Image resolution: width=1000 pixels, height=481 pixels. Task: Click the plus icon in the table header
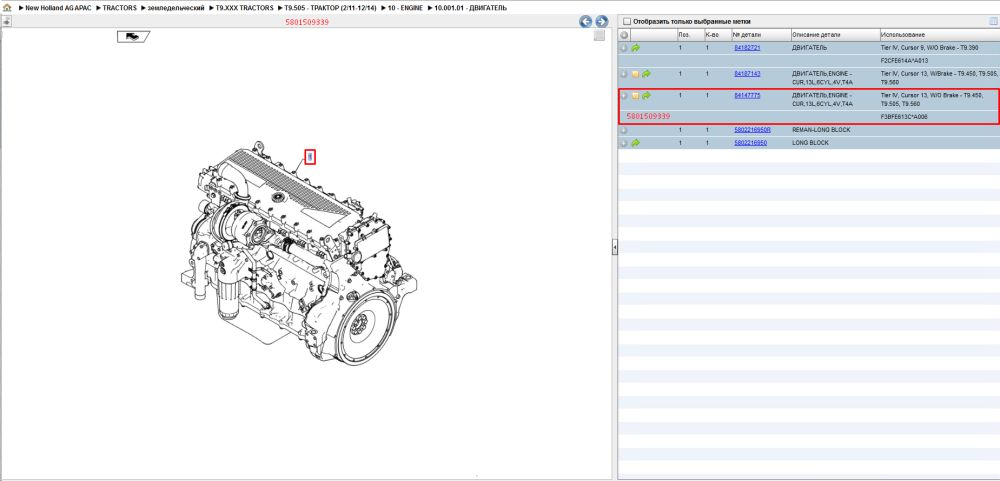point(624,35)
